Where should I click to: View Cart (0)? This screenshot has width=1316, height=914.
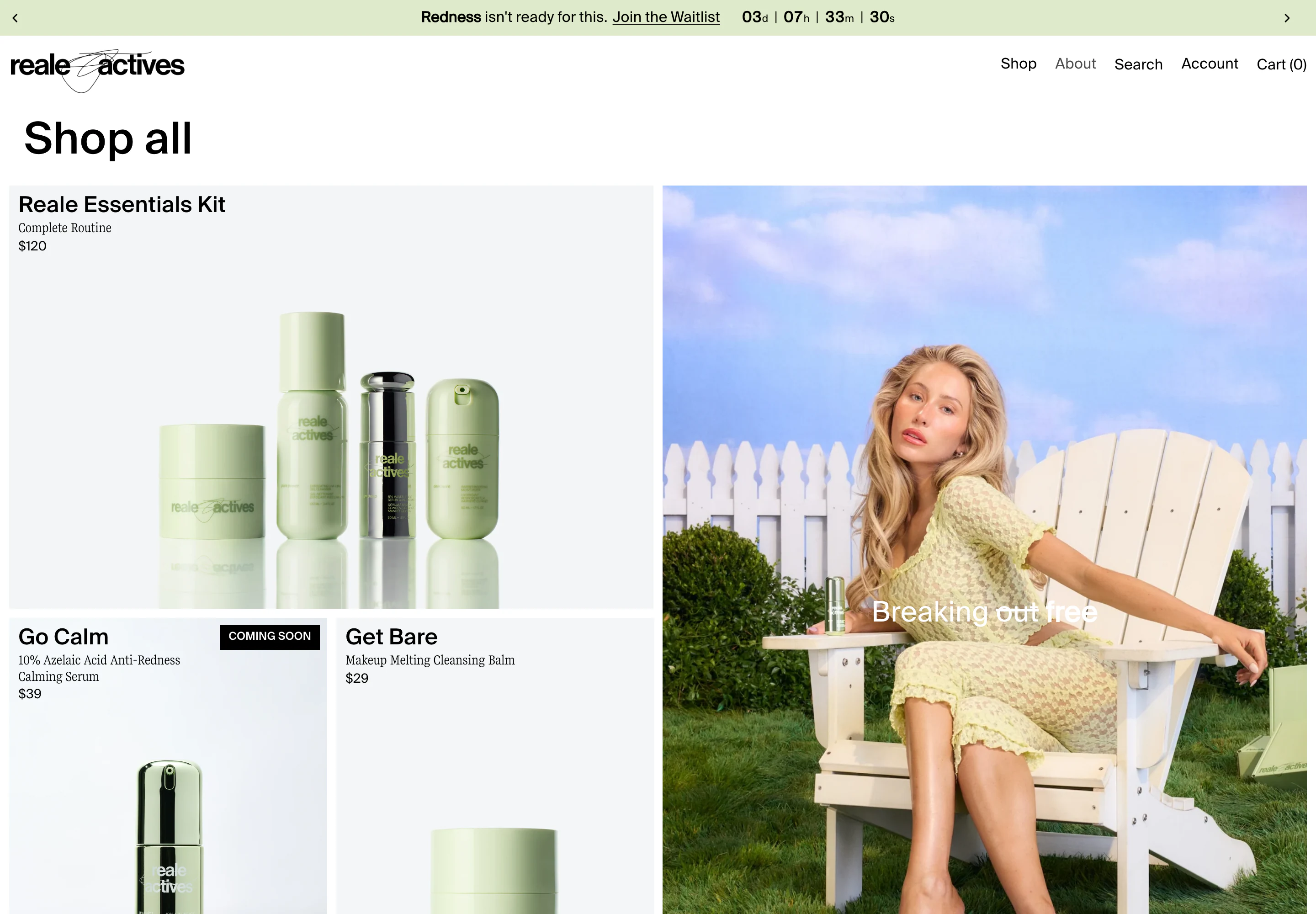pos(1281,64)
